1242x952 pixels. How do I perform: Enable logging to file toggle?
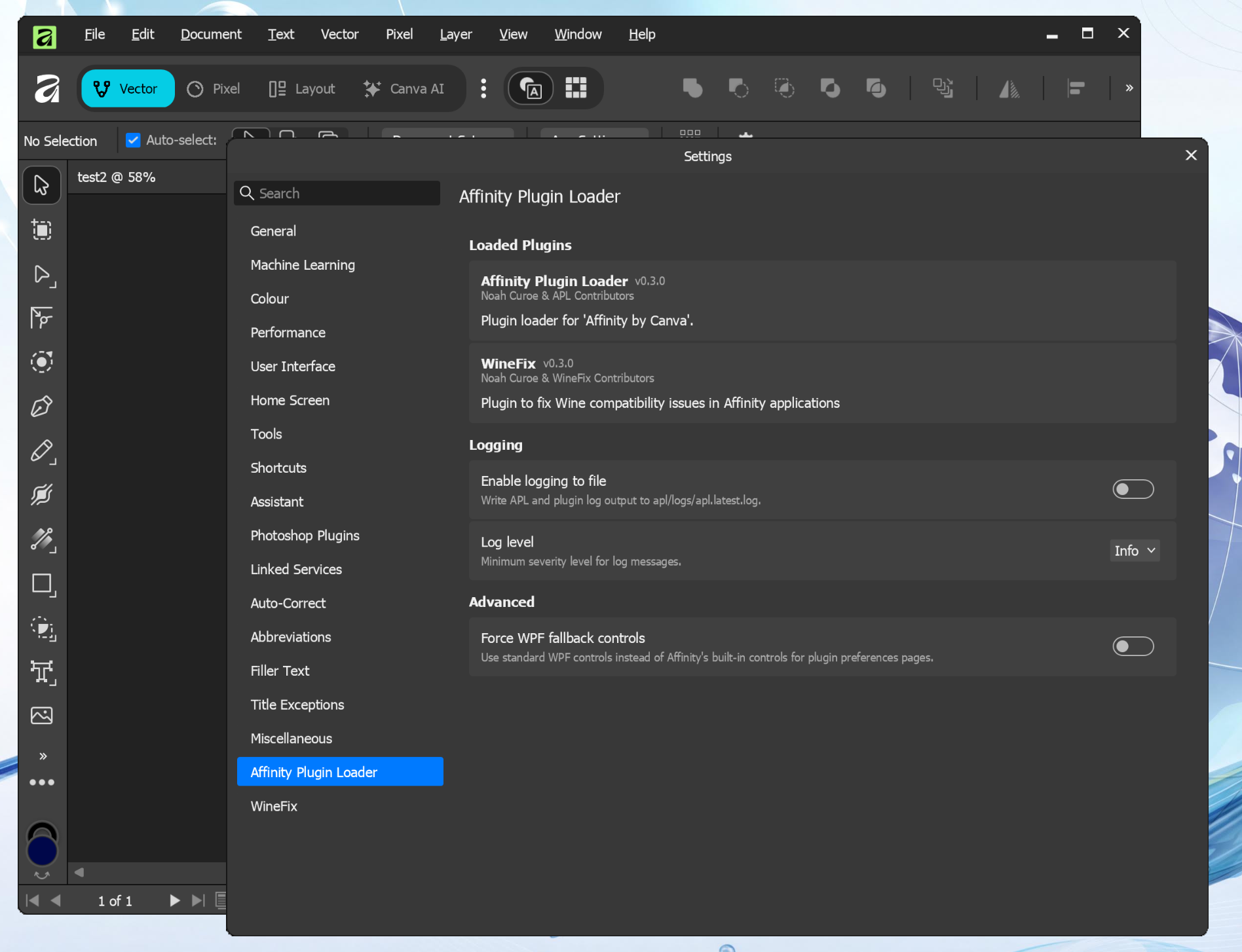click(1133, 489)
